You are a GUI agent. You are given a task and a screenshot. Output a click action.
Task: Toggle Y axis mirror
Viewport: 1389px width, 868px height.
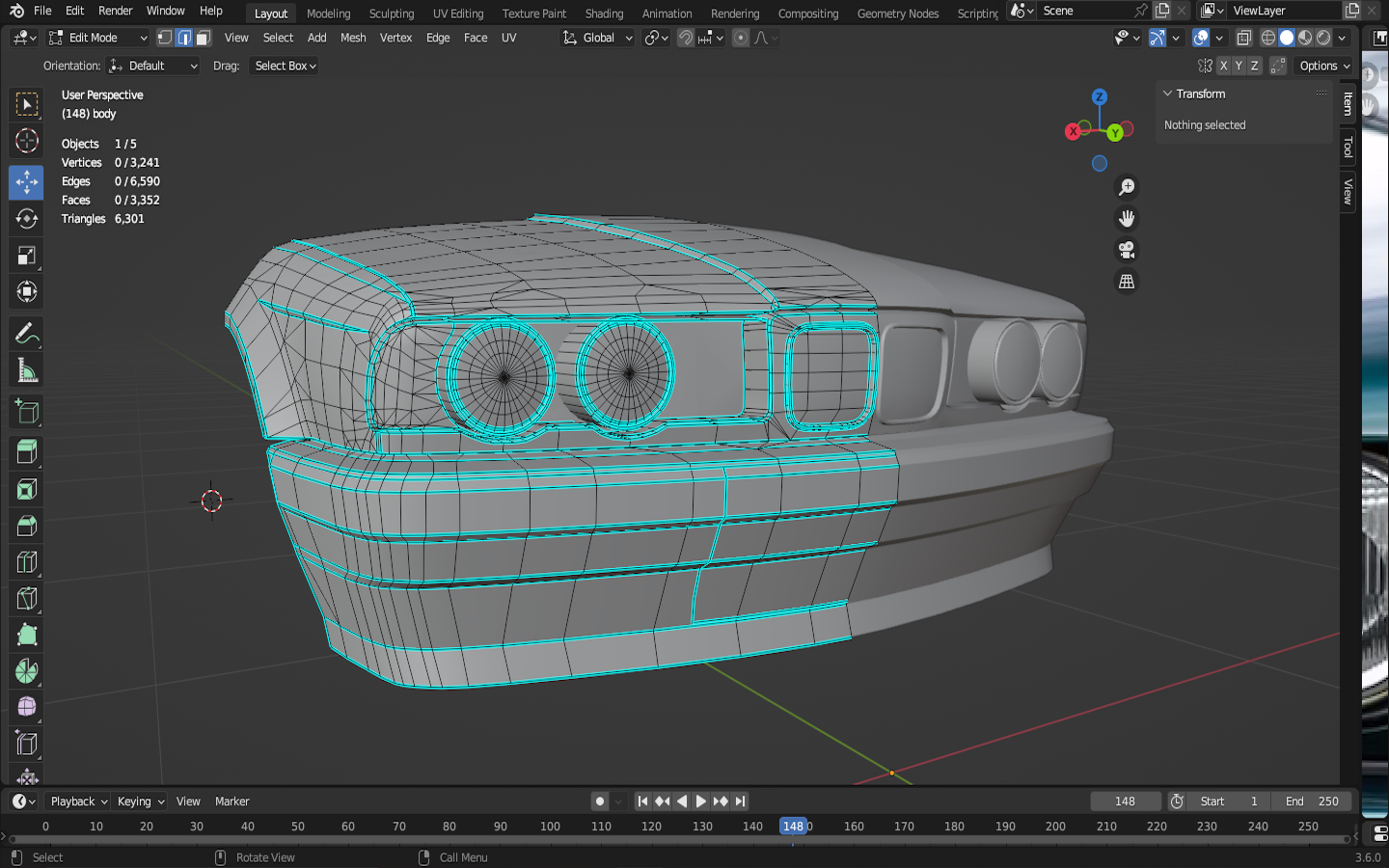(1239, 66)
